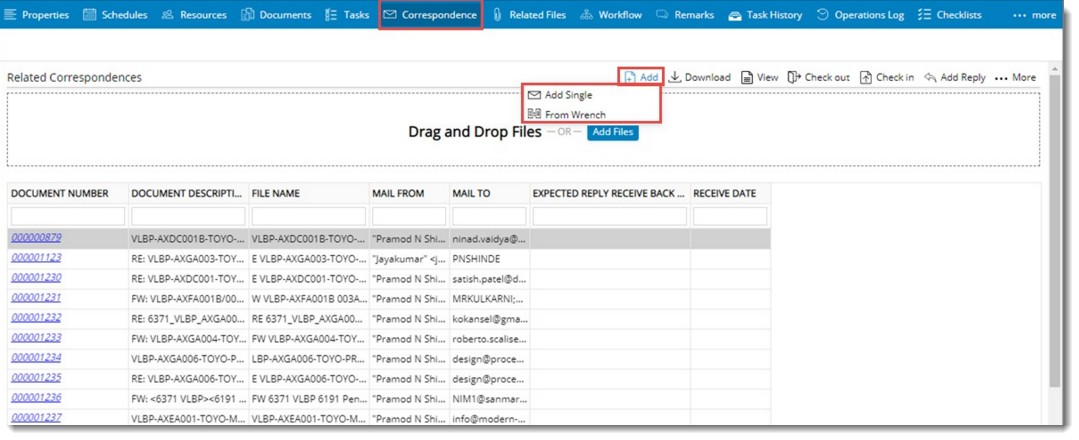Open document number 000000879 link
This screenshot has width=1079, height=440.
36,238
